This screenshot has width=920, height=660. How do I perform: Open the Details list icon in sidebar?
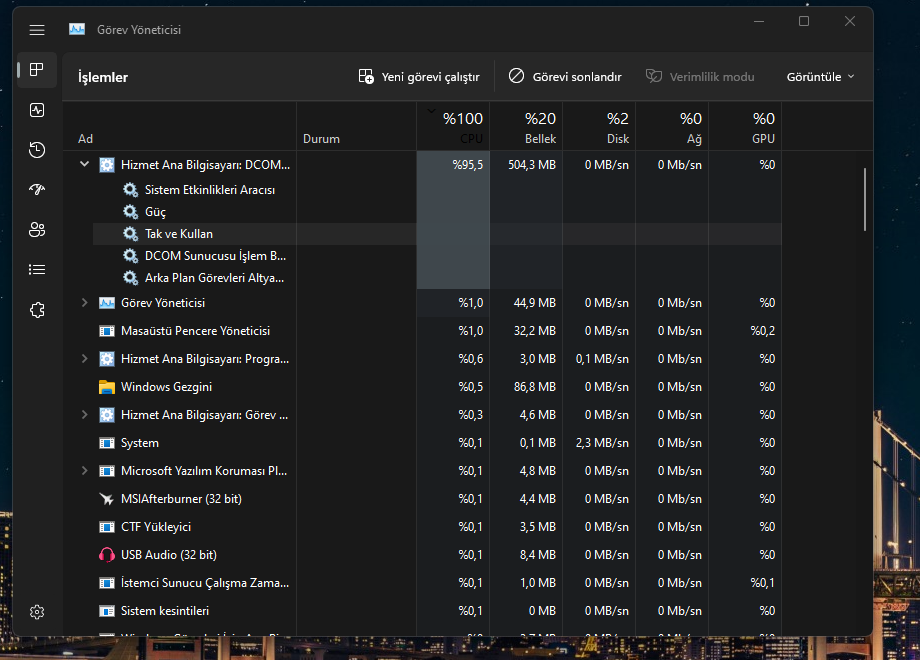(x=37, y=270)
